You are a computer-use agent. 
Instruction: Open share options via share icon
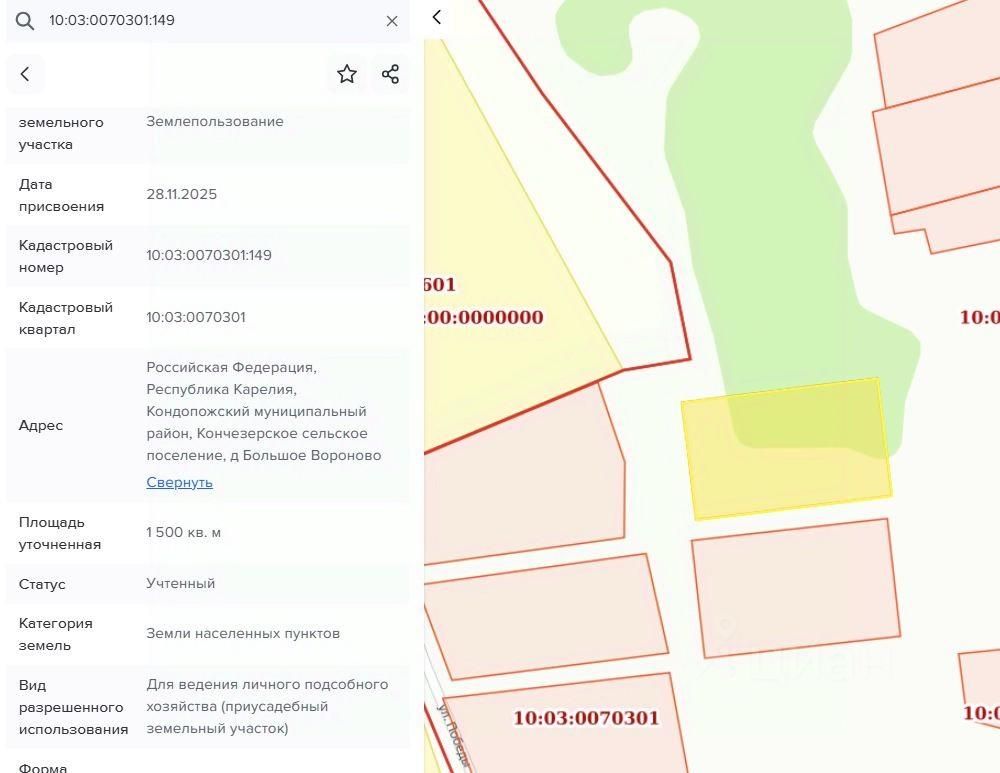[390, 74]
